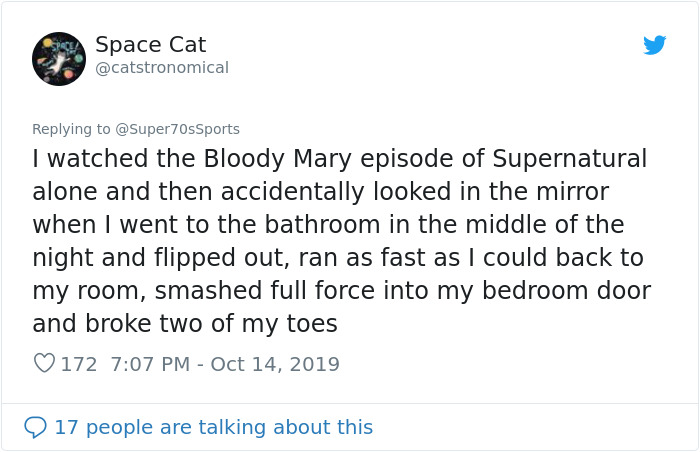The height and width of the screenshot is (452, 700).
Task: Open "17 people are talking about this"
Action: (x=213, y=427)
